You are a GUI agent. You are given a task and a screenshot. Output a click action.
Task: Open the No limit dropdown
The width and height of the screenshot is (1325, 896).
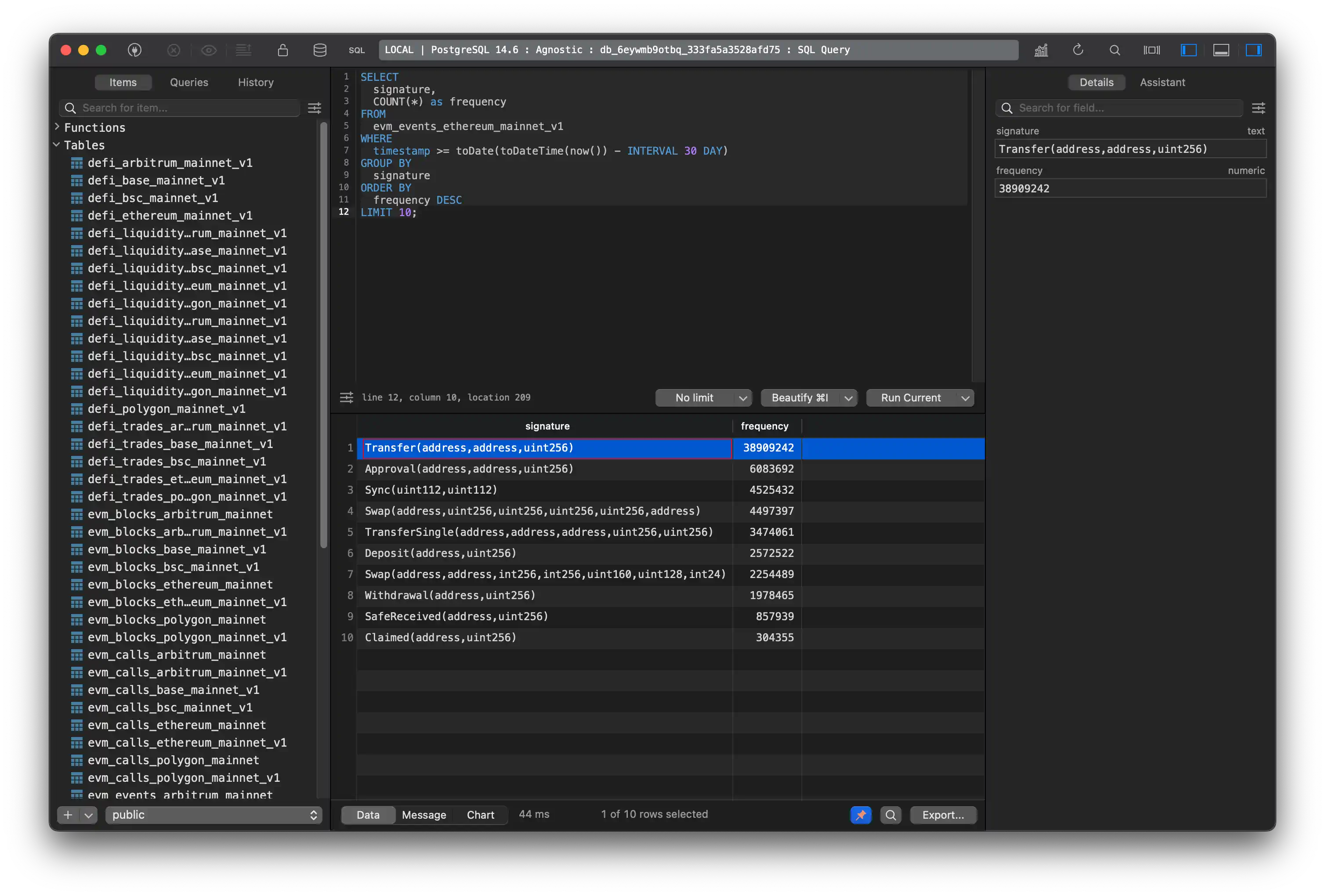pos(703,398)
